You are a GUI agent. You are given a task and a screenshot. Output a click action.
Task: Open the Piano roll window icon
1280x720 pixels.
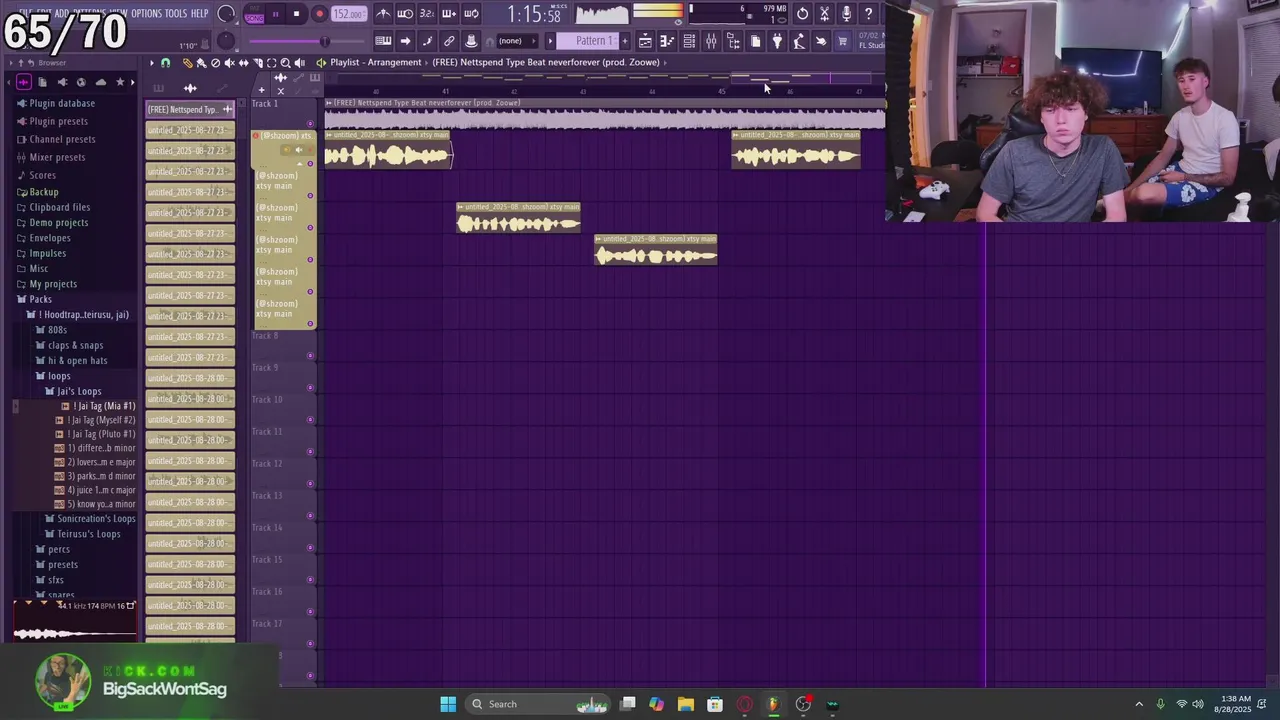667,41
